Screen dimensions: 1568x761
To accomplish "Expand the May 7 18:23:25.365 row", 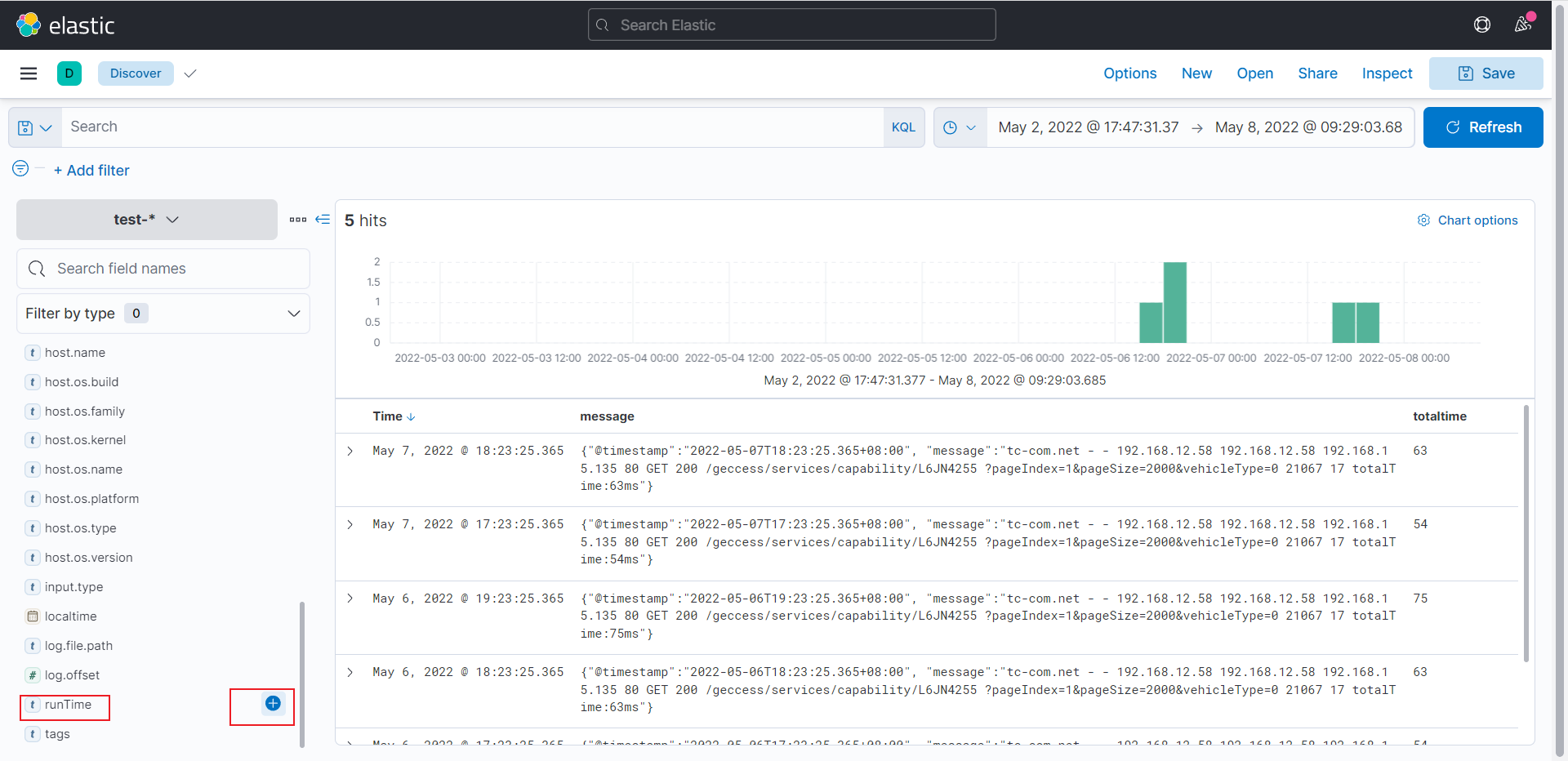I will 350,451.
